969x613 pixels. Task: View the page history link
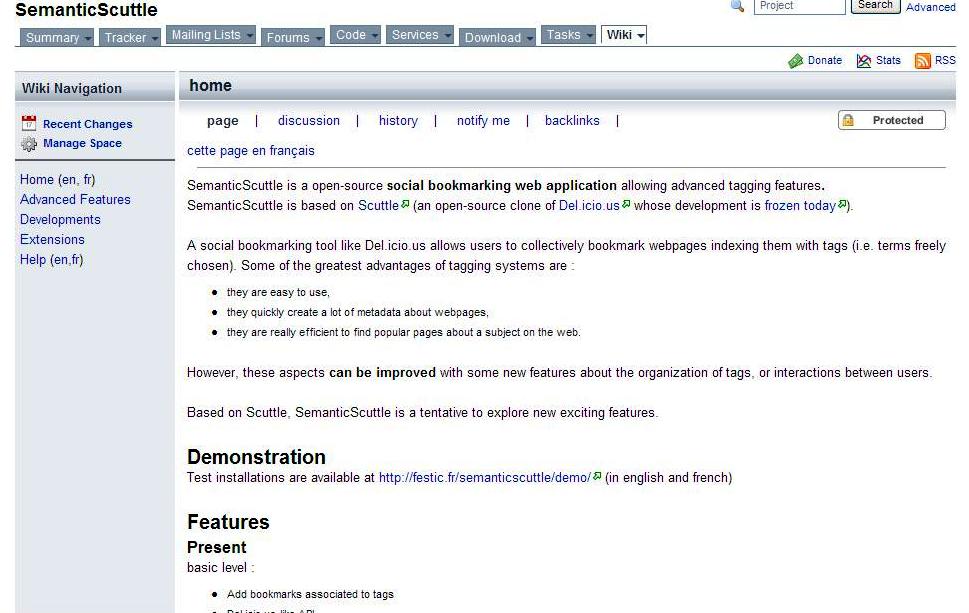coord(398,121)
